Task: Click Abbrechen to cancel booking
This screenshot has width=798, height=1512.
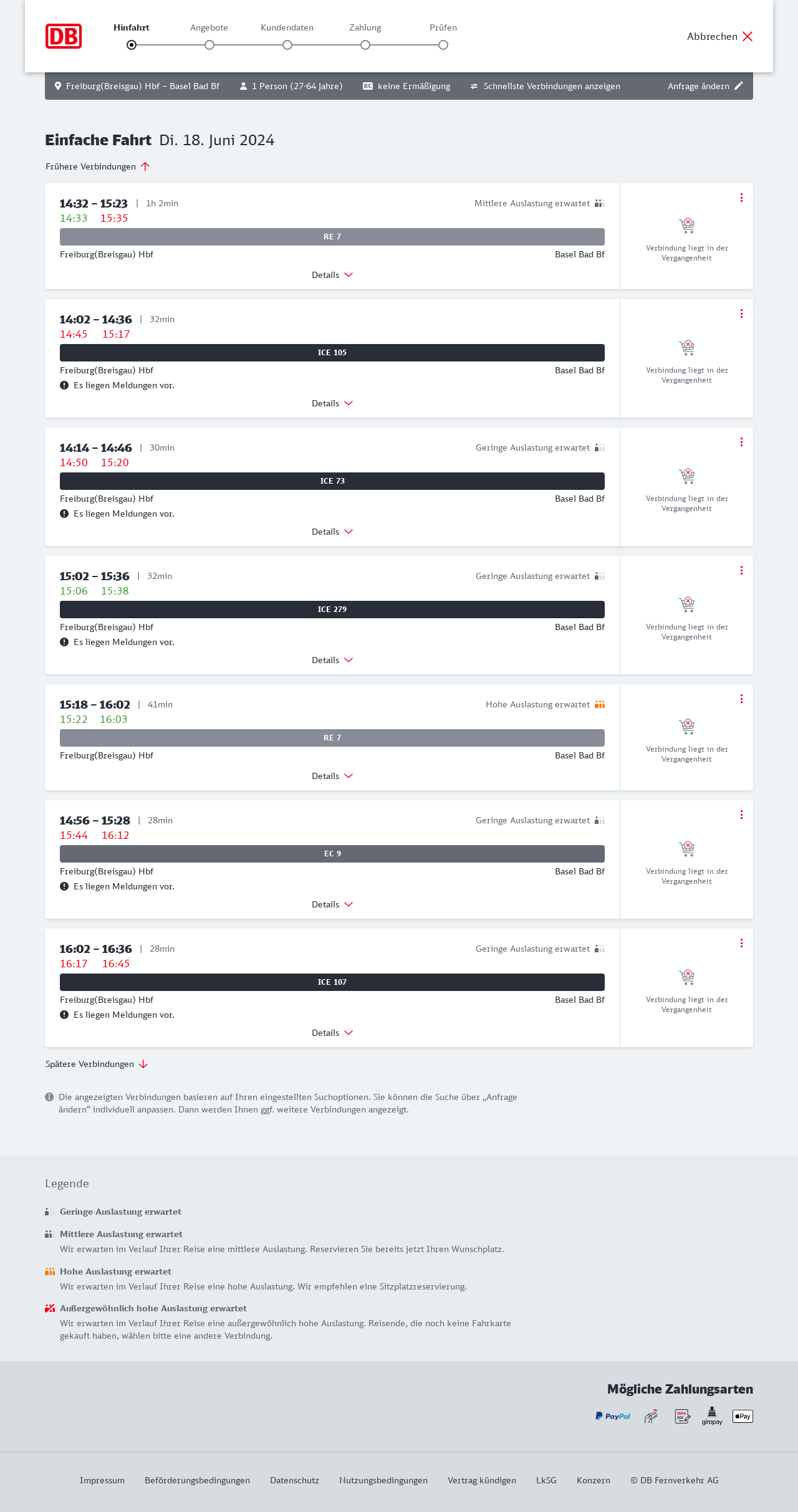Action: coord(720,36)
